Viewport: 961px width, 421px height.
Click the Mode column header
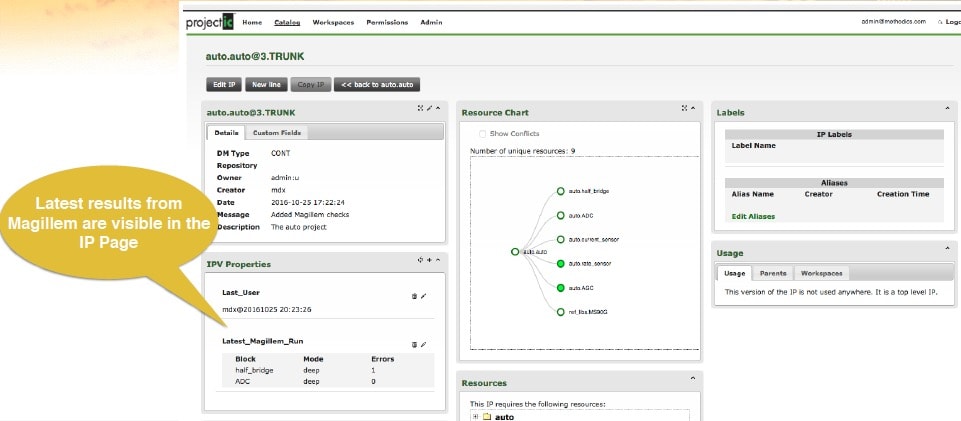(x=313, y=359)
